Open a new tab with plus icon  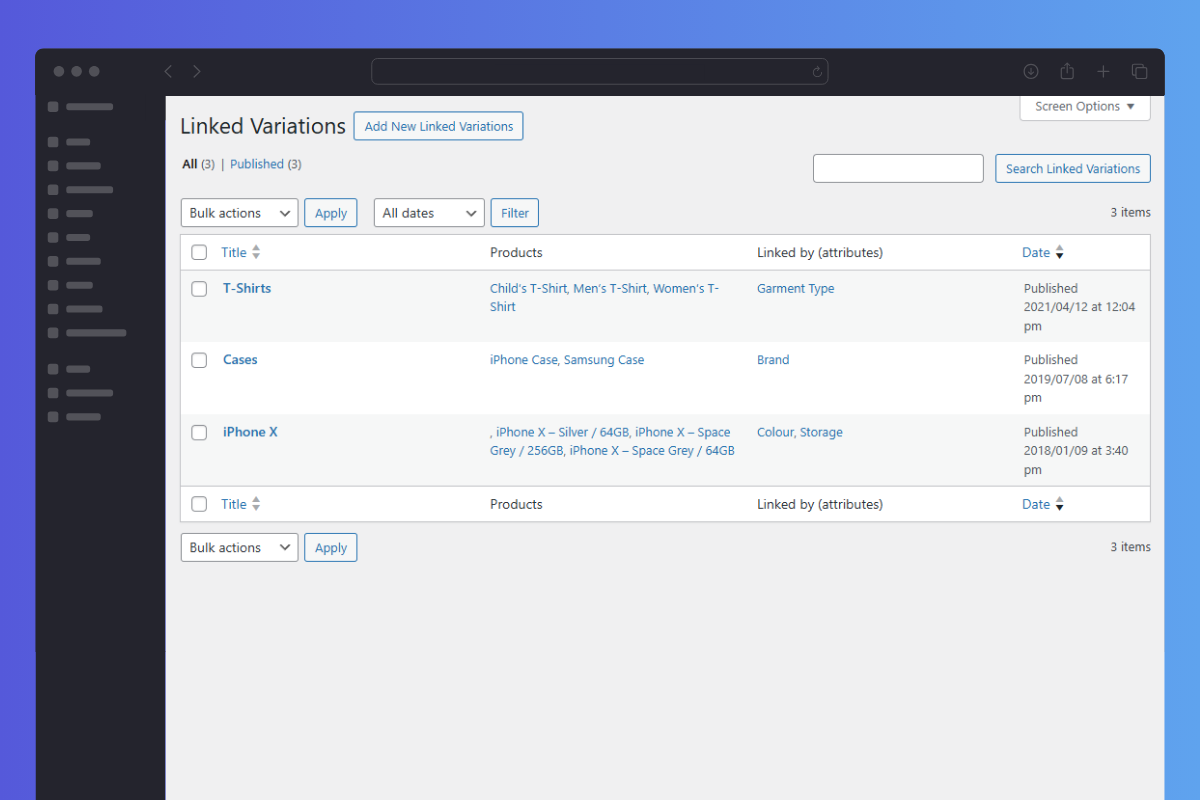(1103, 71)
